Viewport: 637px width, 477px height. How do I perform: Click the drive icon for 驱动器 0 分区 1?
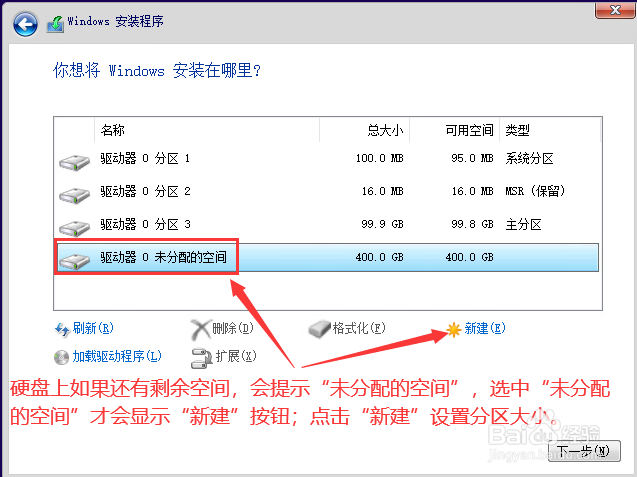click(x=74, y=162)
